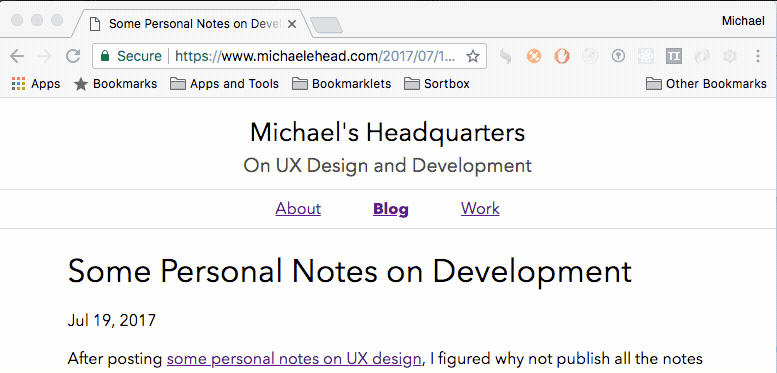Open the red hand-stop blocker extension
This screenshot has width=777, height=373.
click(x=562, y=56)
